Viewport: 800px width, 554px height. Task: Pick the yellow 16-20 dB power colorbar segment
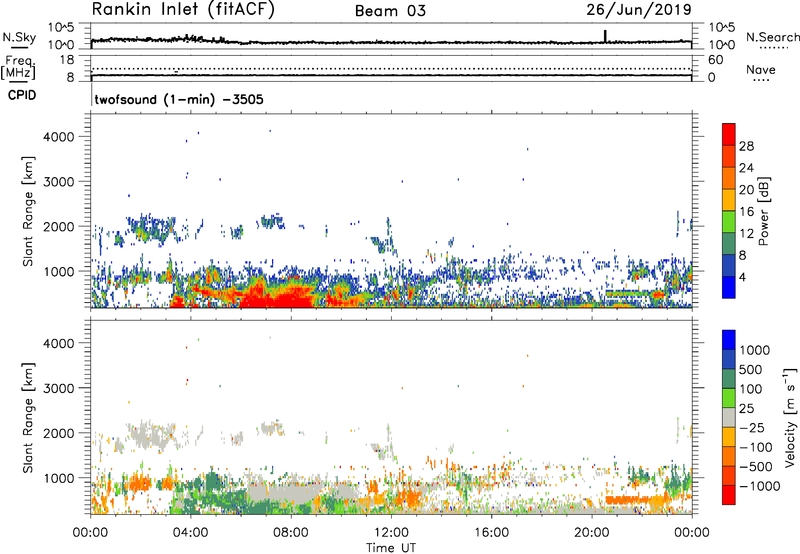coord(729,199)
